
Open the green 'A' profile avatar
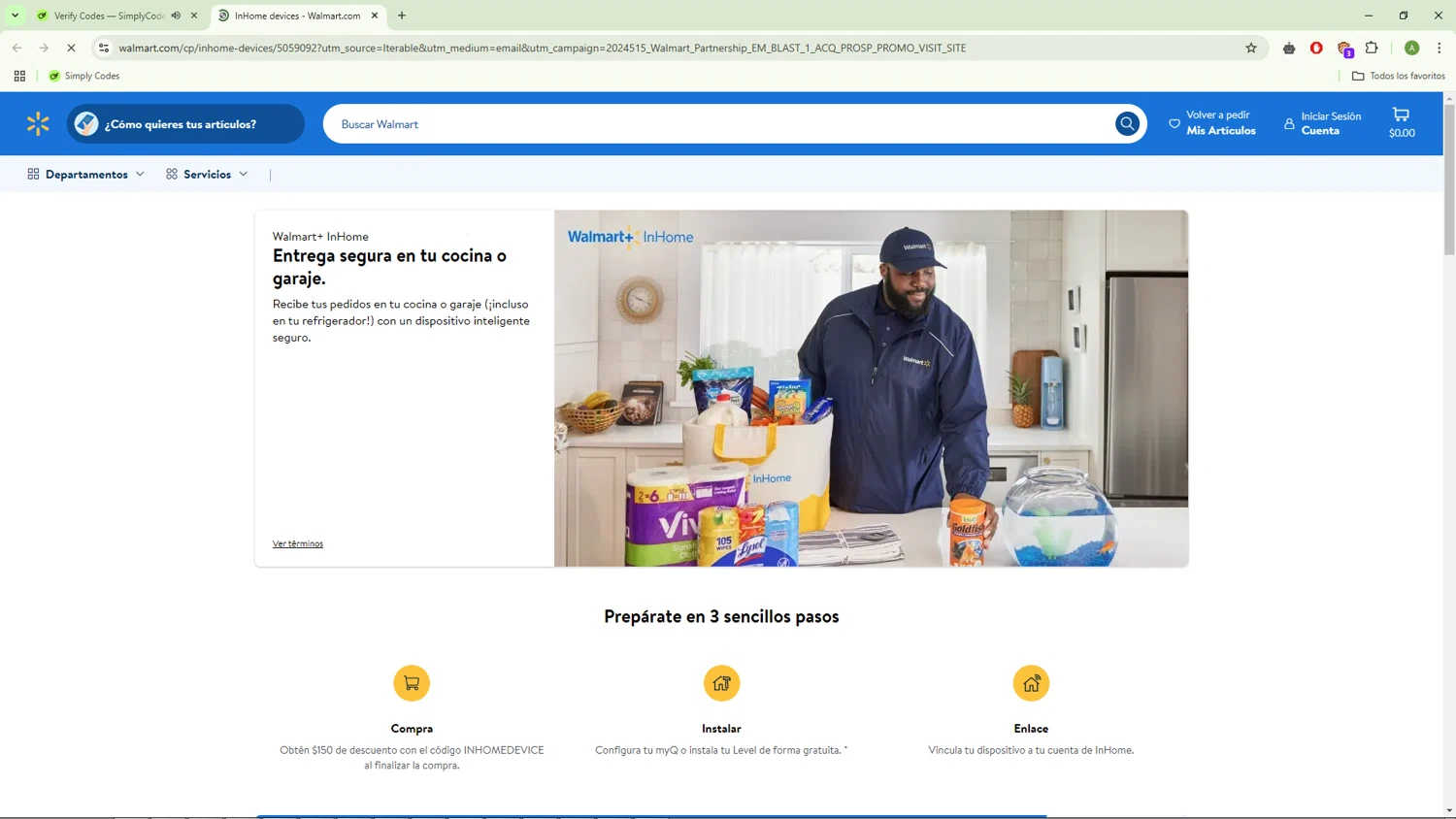point(1412,48)
